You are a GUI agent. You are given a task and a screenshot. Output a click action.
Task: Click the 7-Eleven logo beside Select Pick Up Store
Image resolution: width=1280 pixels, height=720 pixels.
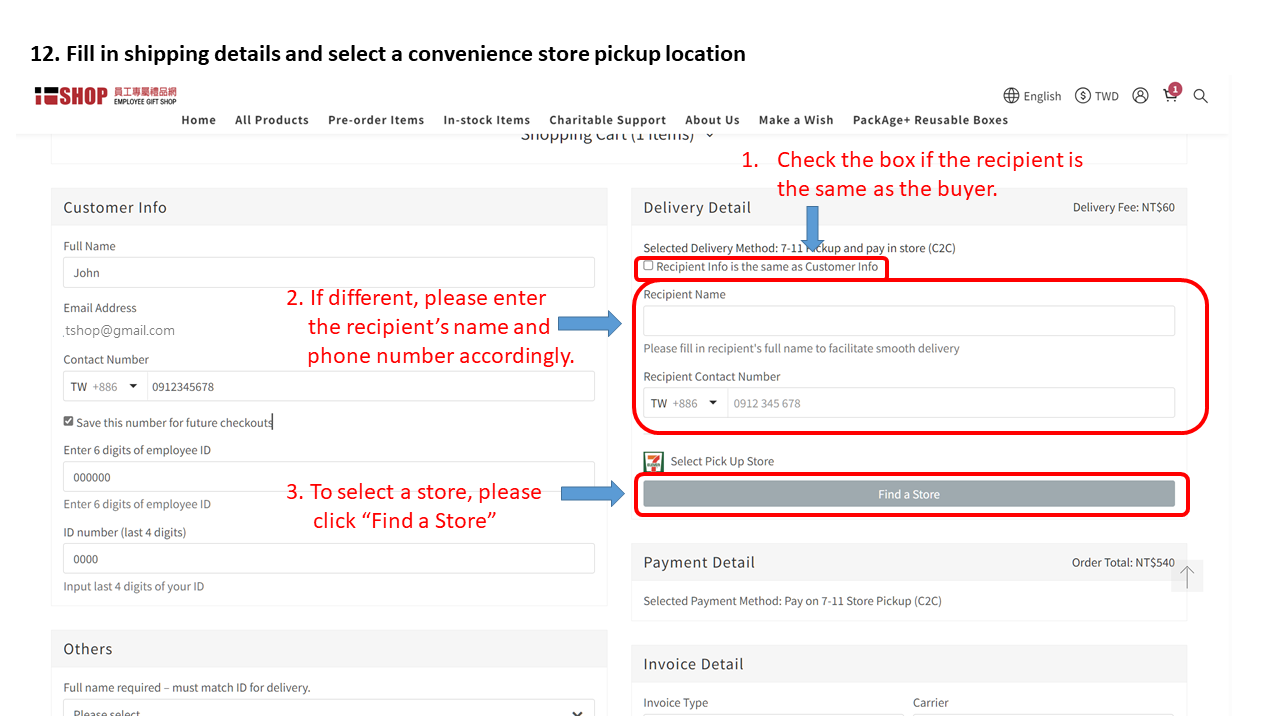click(654, 462)
